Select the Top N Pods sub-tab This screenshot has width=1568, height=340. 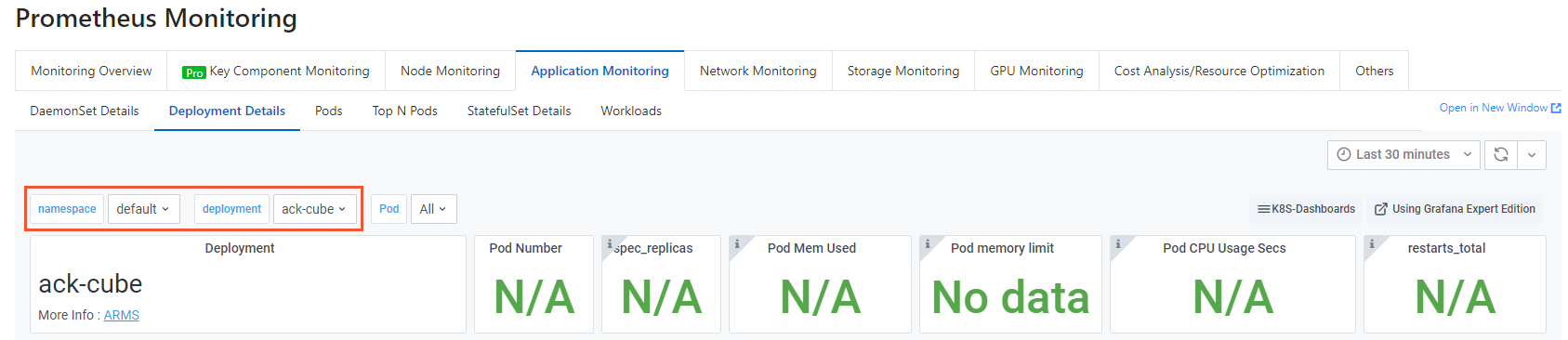[x=405, y=111]
